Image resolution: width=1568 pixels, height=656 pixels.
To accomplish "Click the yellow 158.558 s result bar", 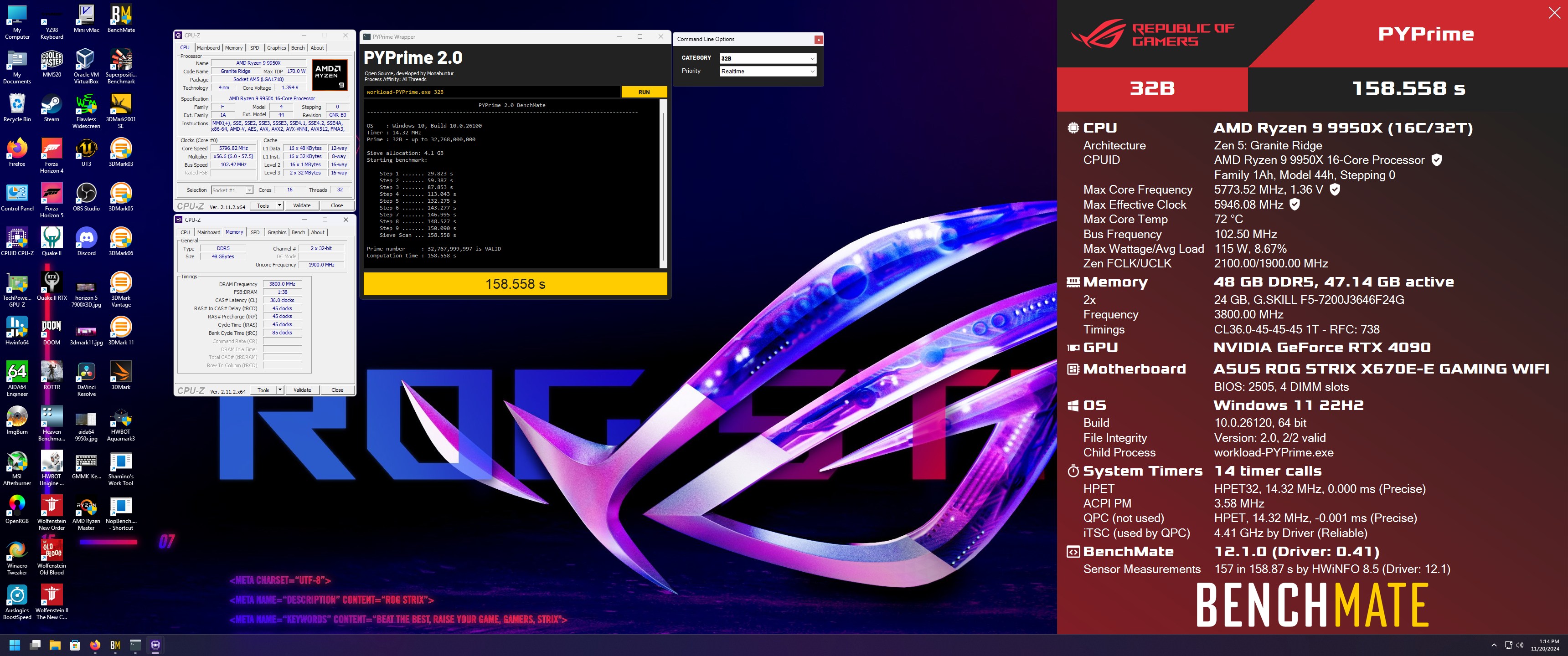I will (x=515, y=284).
